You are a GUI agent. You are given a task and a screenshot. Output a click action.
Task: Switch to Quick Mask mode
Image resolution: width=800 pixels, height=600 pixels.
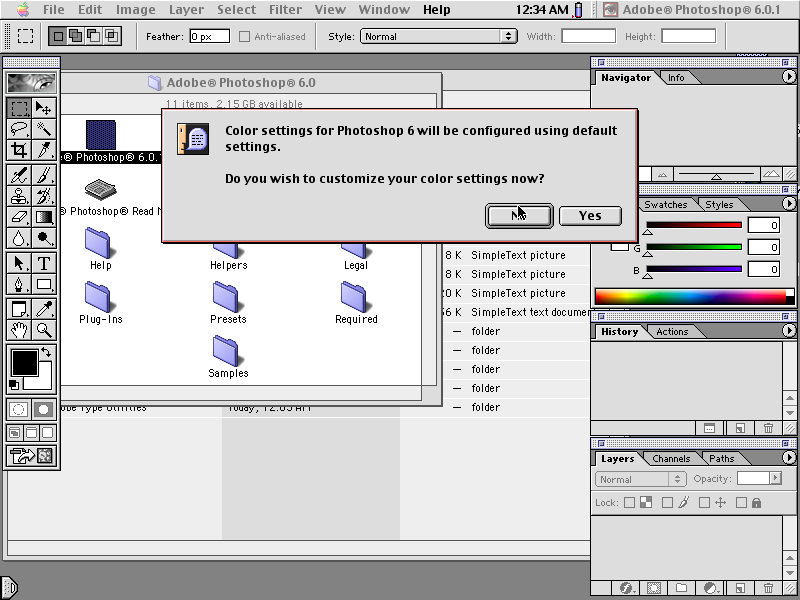point(44,409)
